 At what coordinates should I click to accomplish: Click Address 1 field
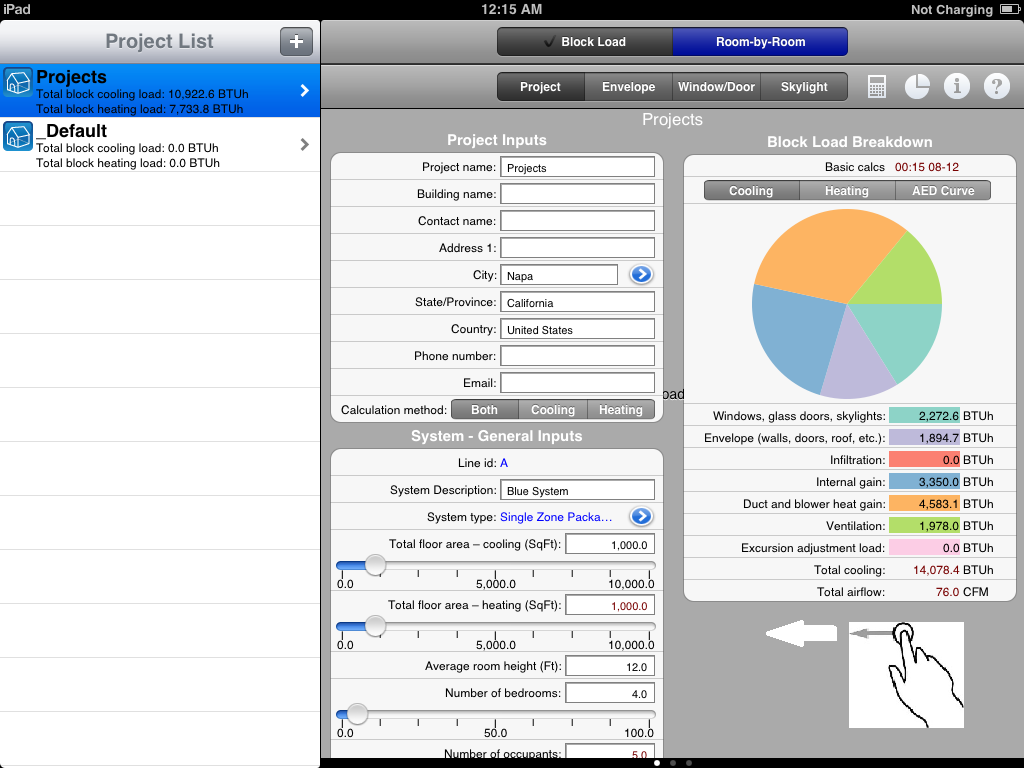click(x=577, y=248)
